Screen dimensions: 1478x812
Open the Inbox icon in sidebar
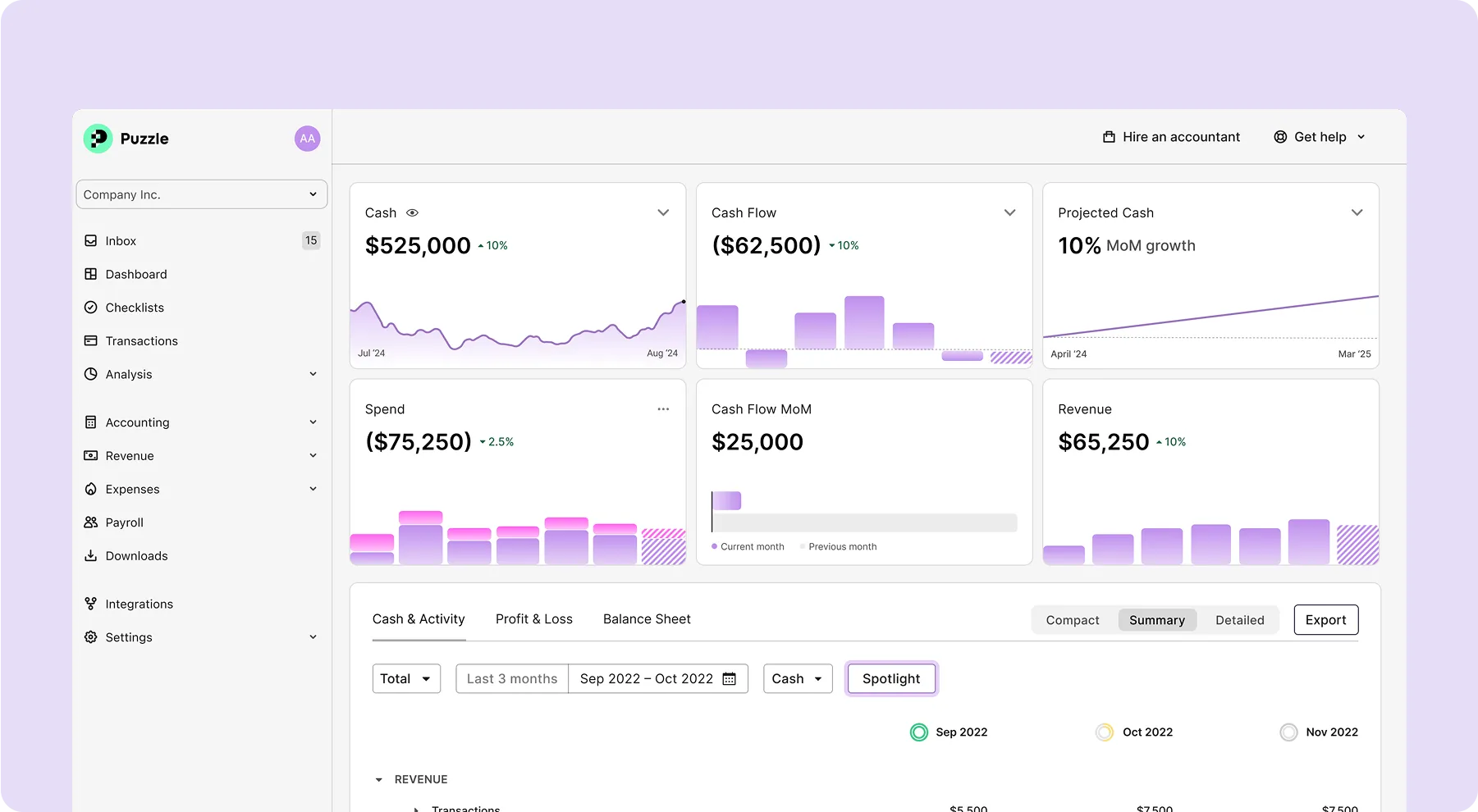90,240
